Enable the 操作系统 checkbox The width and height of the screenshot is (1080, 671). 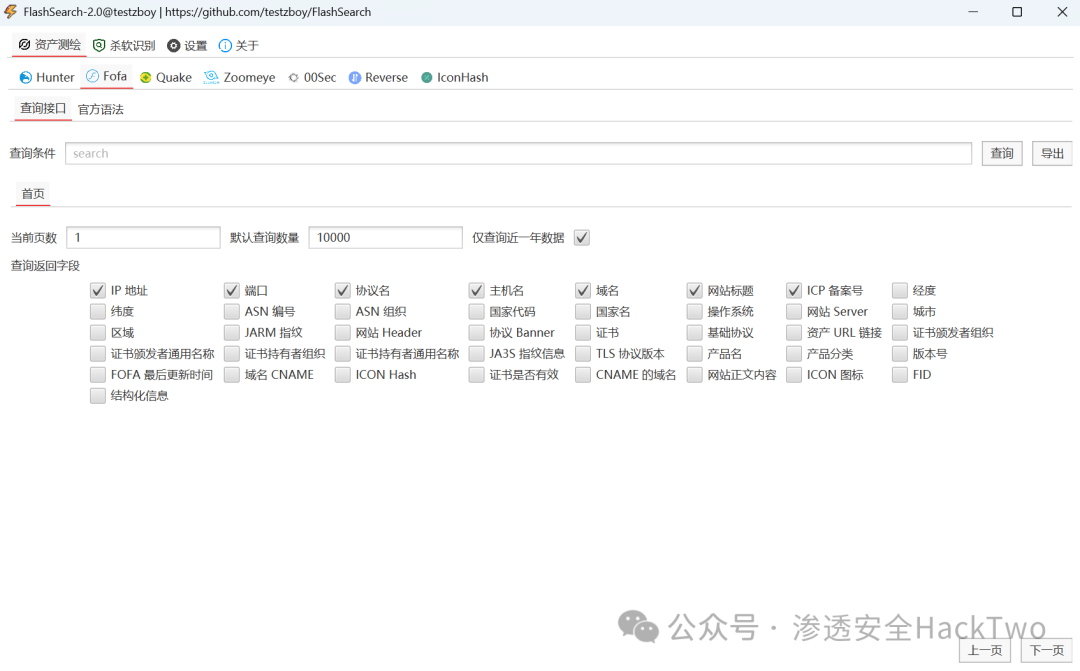pos(694,311)
